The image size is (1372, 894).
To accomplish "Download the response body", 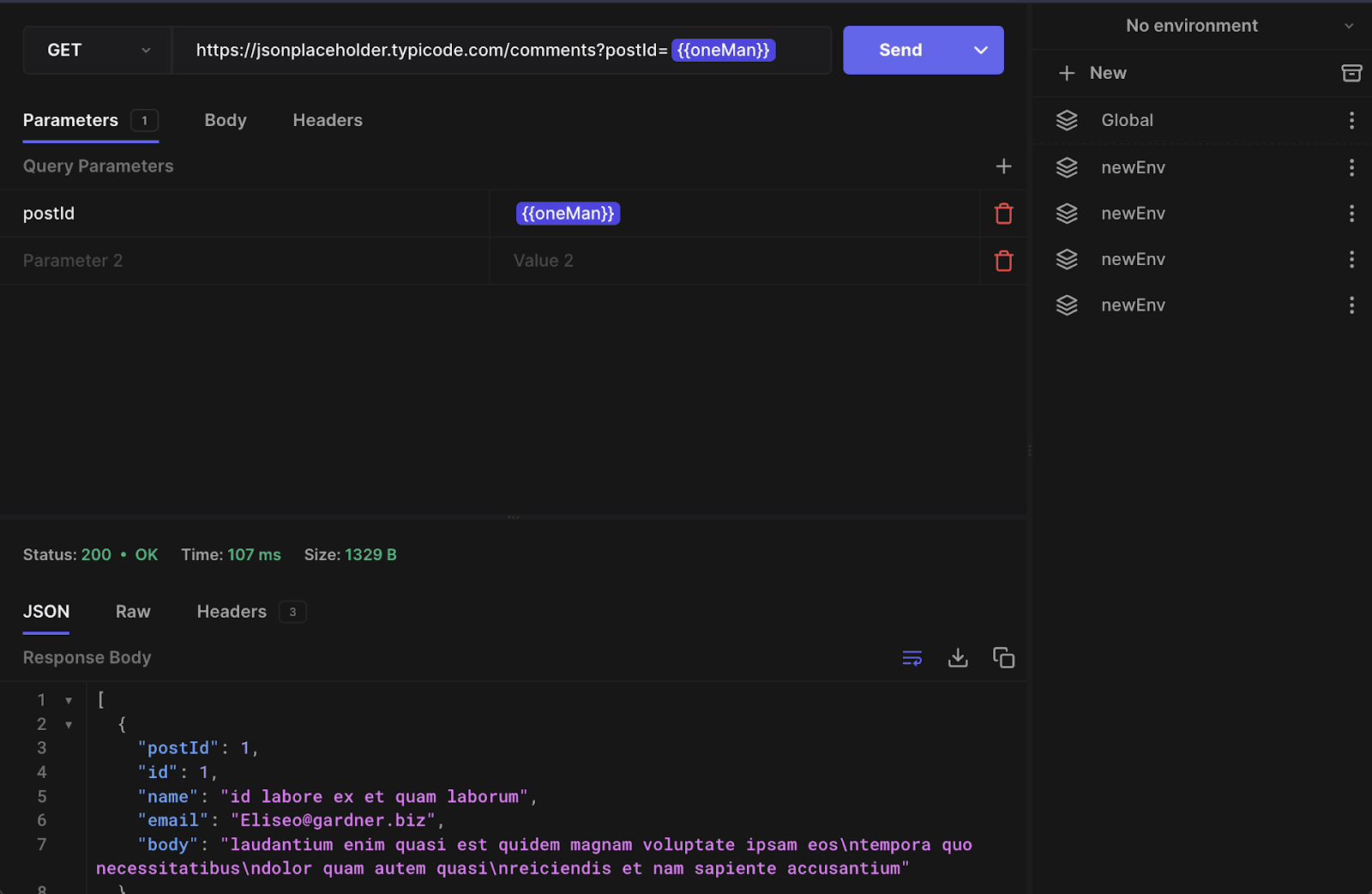I will click(x=958, y=657).
